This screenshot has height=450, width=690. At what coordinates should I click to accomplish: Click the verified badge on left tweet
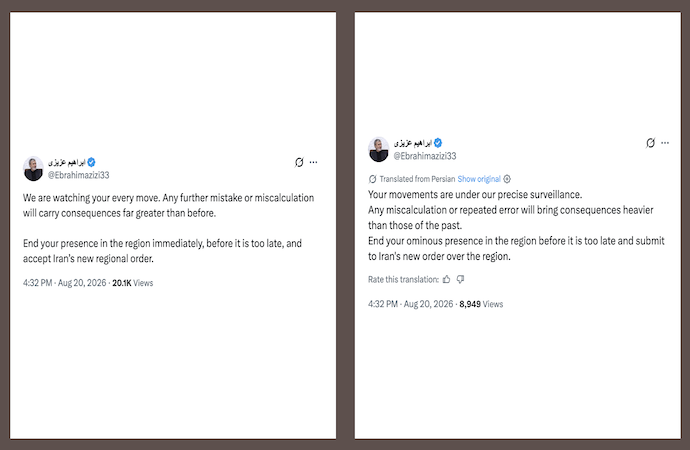(x=92, y=162)
